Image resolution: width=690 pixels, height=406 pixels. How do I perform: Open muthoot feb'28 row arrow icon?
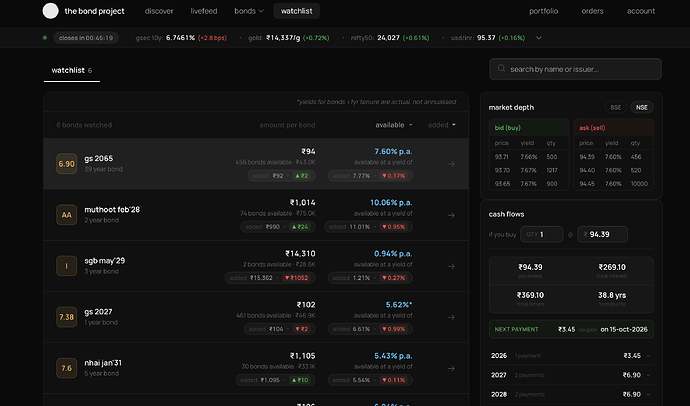pyautogui.click(x=451, y=215)
